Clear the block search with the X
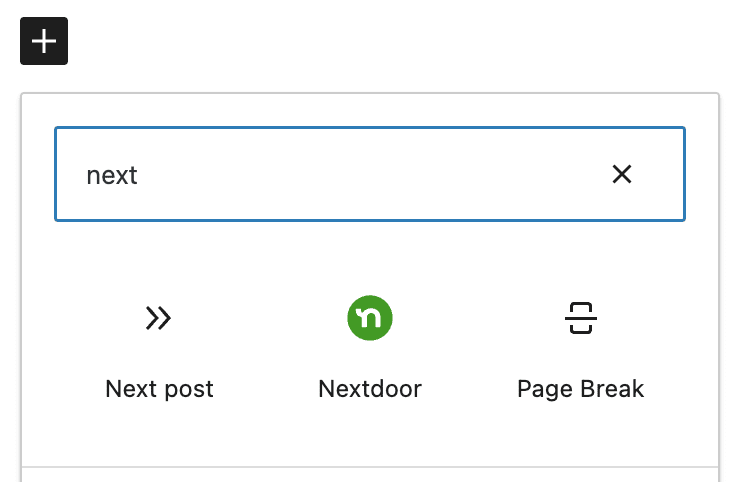738x482 pixels. click(621, 175)
